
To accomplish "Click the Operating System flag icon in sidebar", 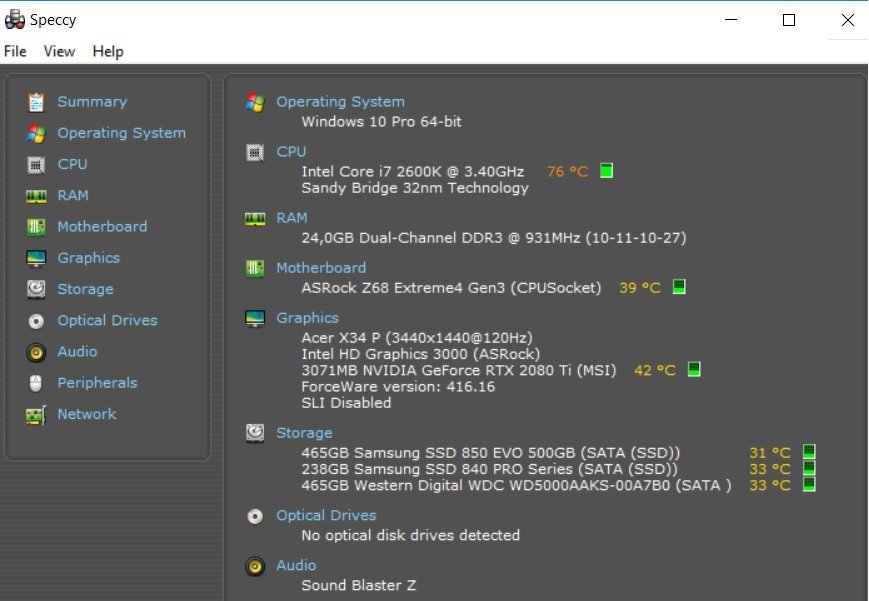I will point(36,133).
